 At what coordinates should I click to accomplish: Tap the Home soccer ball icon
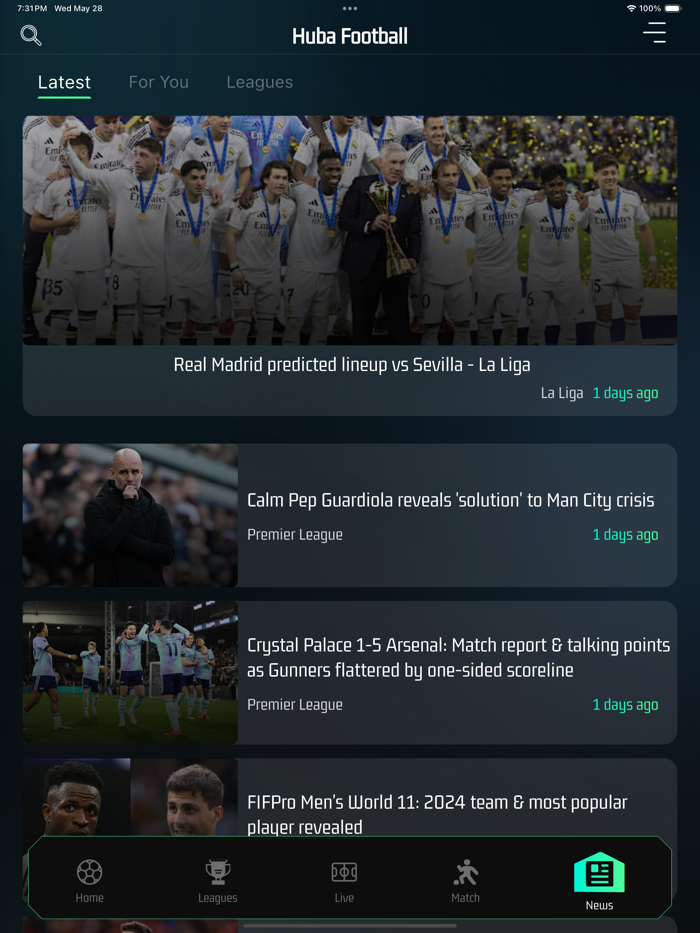tap(89, 872)
